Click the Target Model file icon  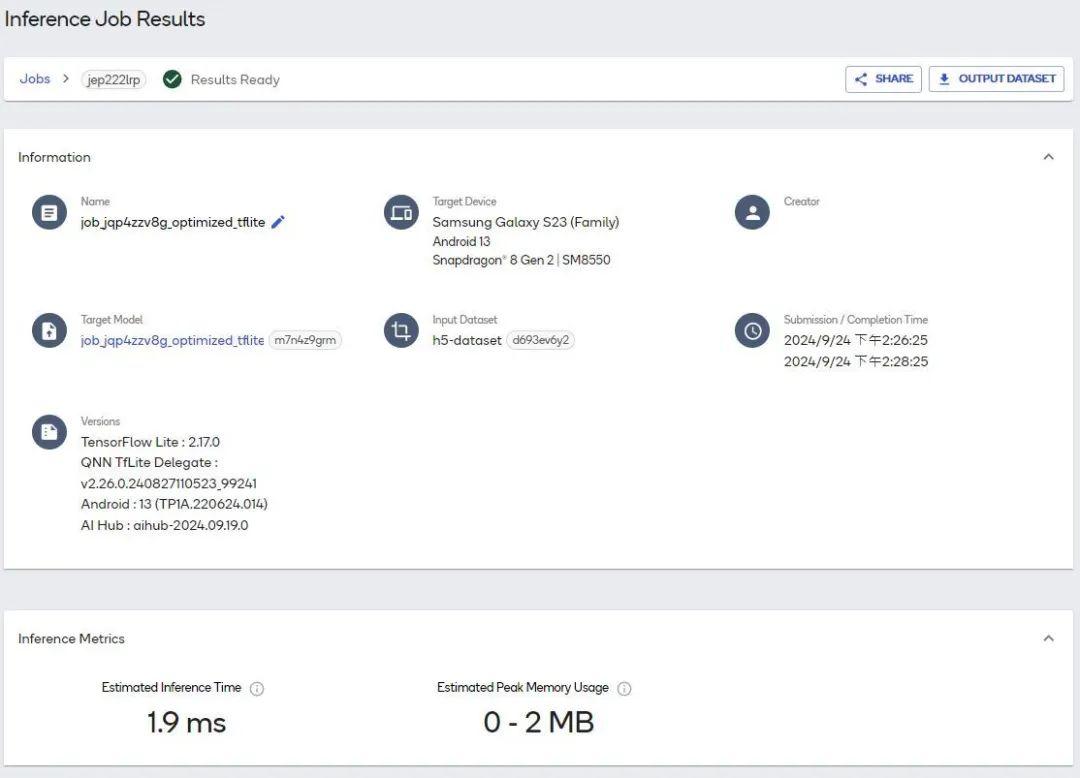point(49,330)
